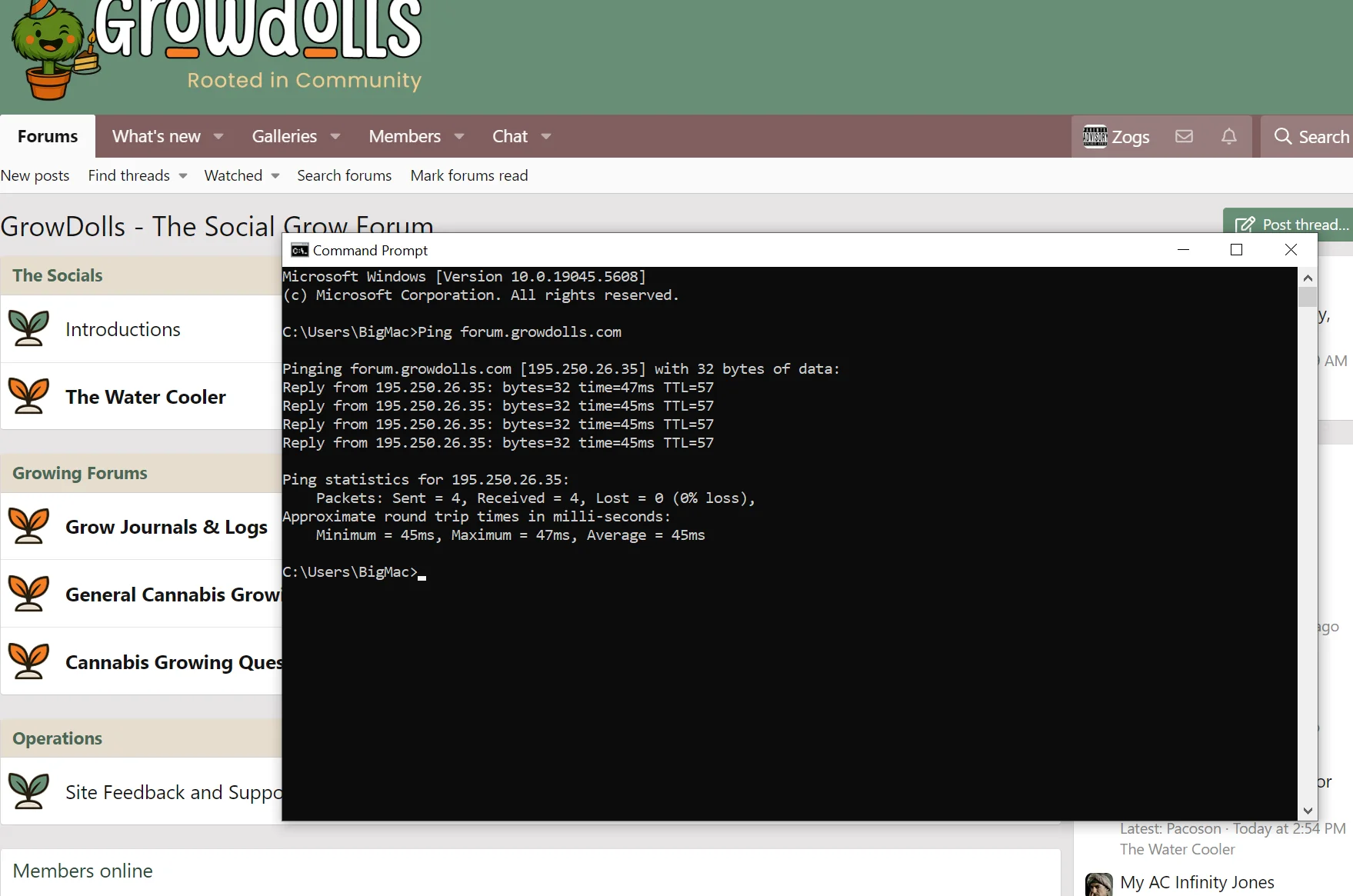Click the Post thread button
1353x896 pixels.
1288,225
